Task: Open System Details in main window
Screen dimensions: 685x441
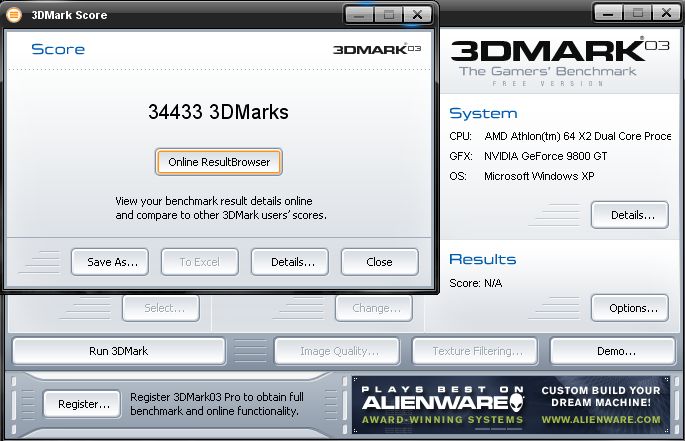Action: point(630,215)
